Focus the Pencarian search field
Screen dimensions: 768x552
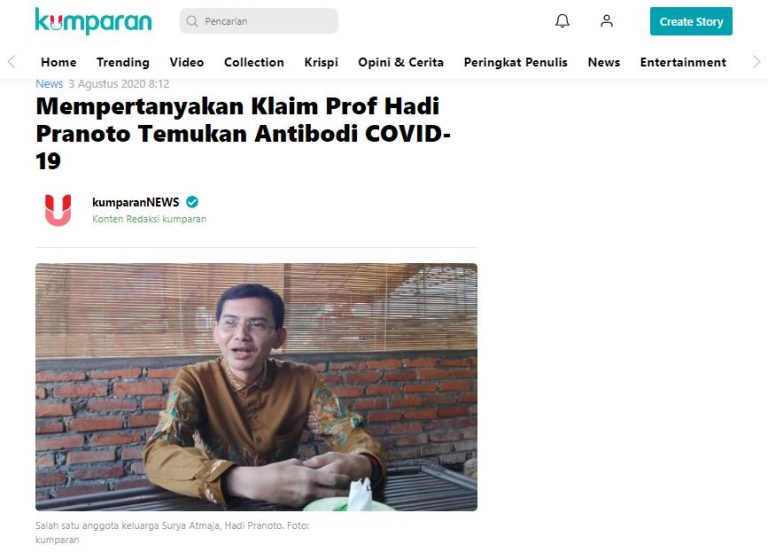[259, 21]
